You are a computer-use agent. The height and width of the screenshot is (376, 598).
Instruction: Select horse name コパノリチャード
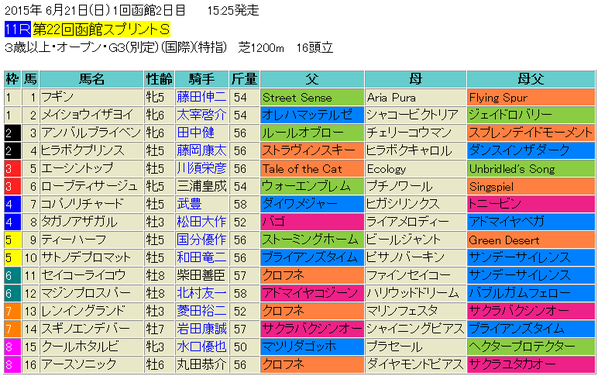click(82, 204)
